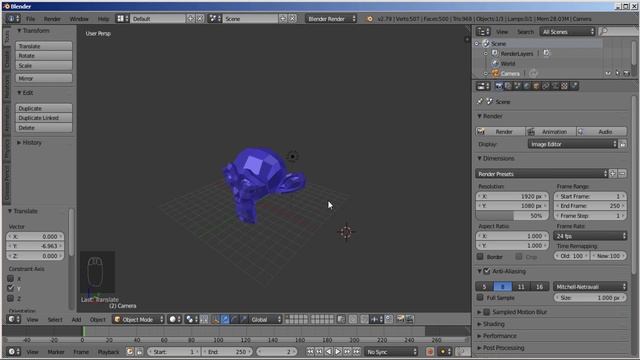Open the Render Layers properties tab icon
Image resolution: width=640 pixels, height=360 pixels.
[508, 86]
